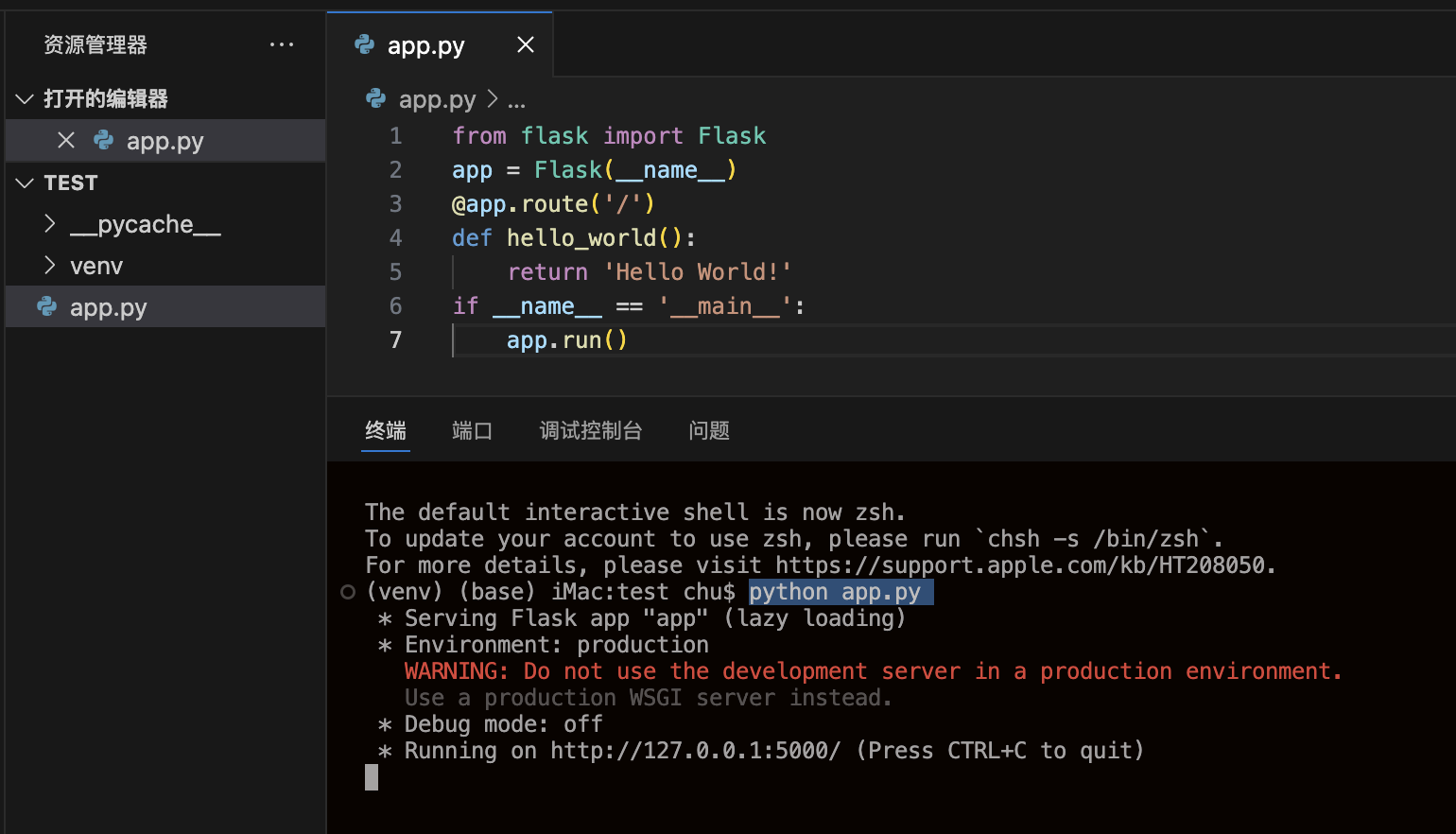Click the highlighted python app.py command text
The image size is (1456, 834).
836,591
